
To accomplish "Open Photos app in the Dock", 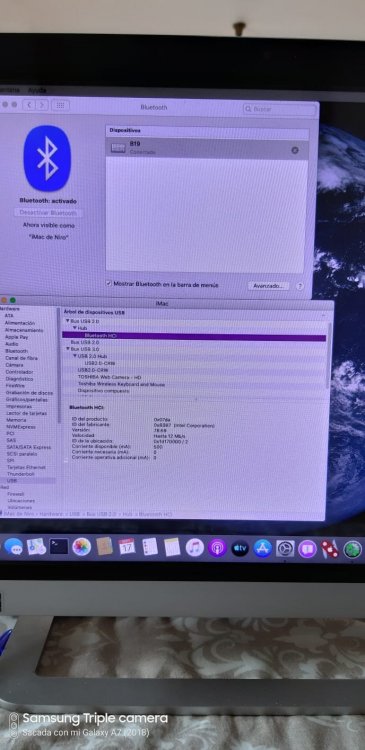I will (x=82, y=546).
